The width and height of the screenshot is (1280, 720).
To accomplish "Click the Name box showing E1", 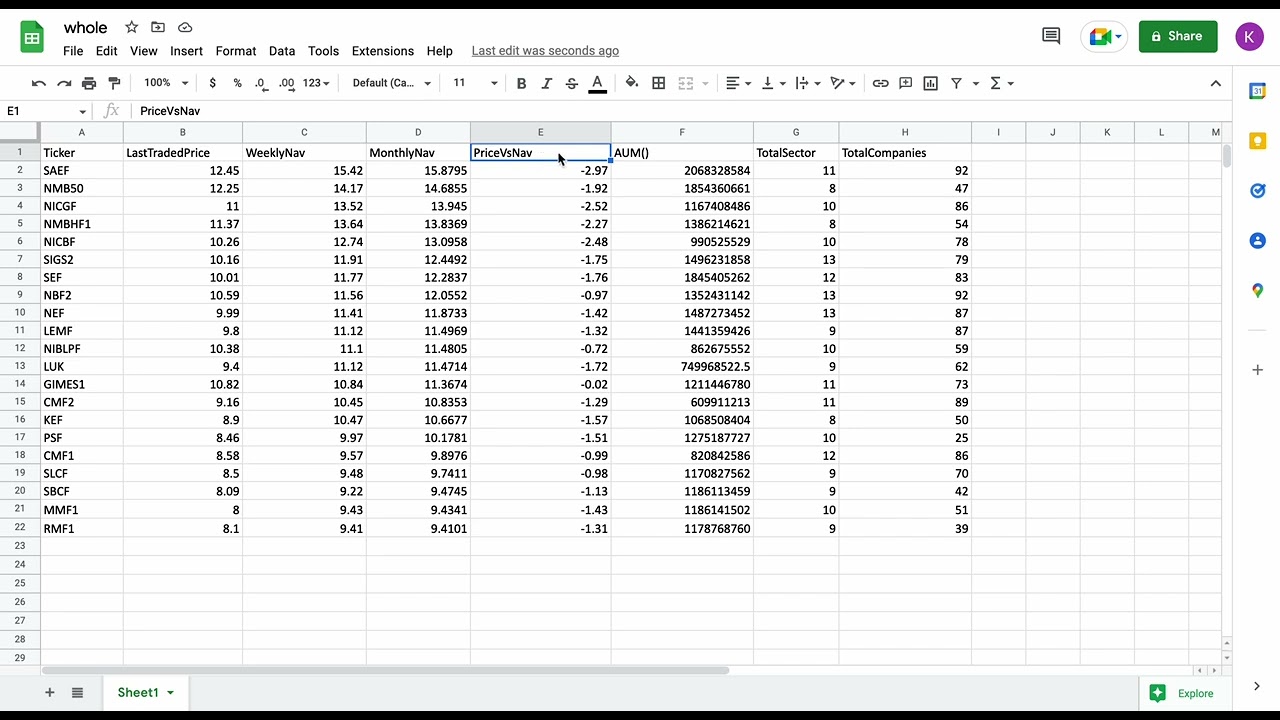I will coord(46,111).
